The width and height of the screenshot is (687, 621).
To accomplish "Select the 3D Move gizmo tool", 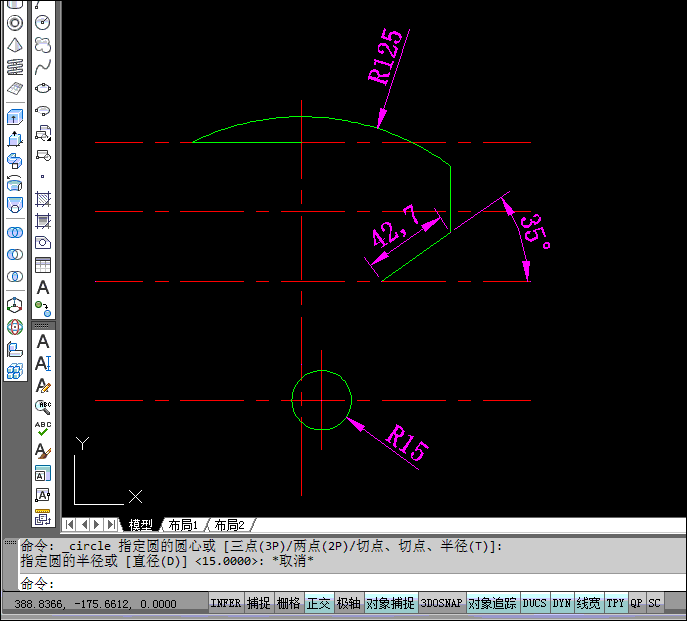I will [15, 305].
